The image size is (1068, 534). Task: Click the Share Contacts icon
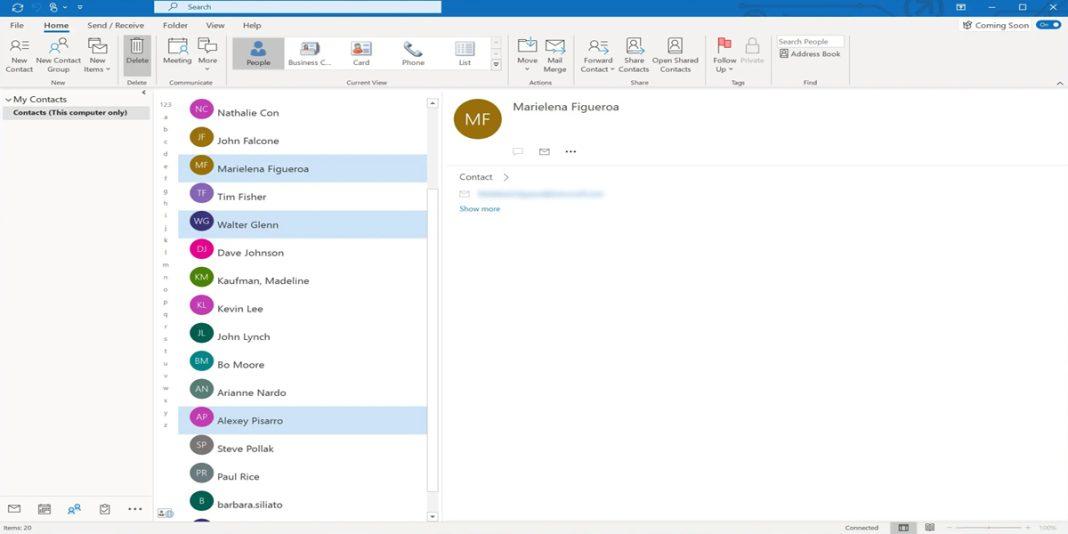point(634,54)
